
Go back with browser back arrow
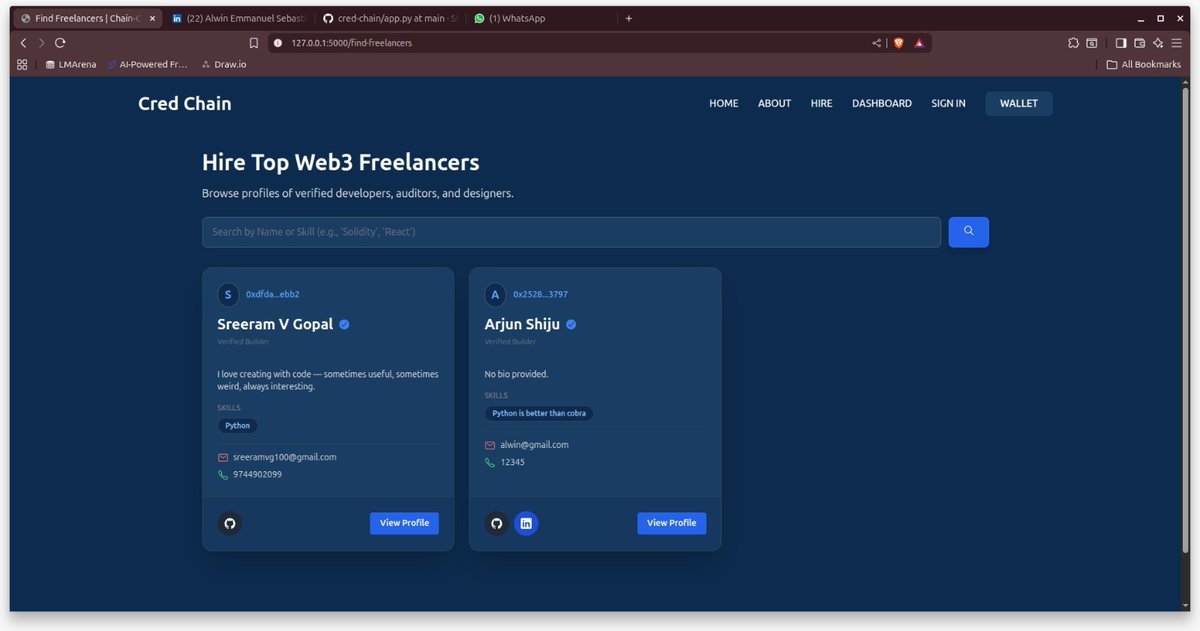coord(23,43)
